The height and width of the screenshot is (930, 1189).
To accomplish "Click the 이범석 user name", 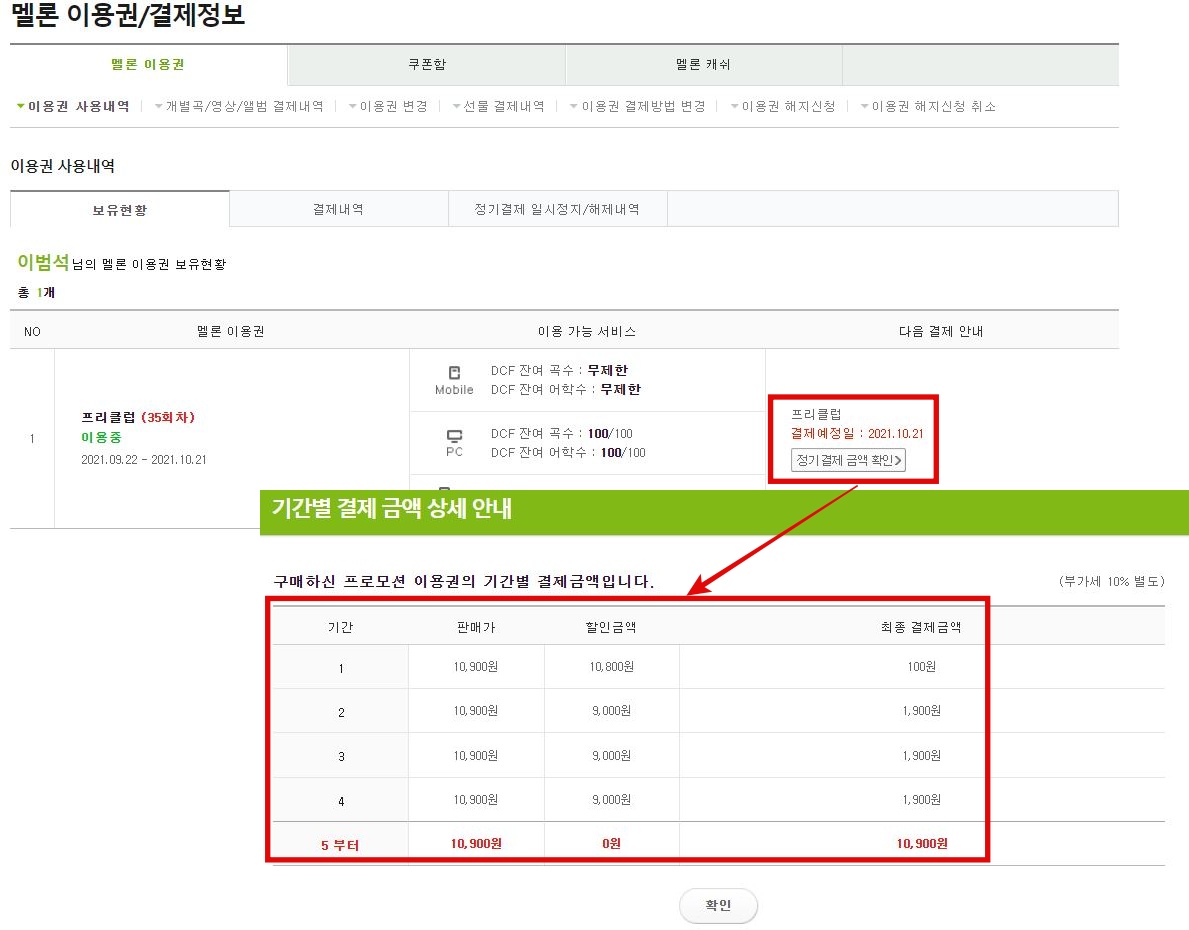I will [x=43, y=262].
